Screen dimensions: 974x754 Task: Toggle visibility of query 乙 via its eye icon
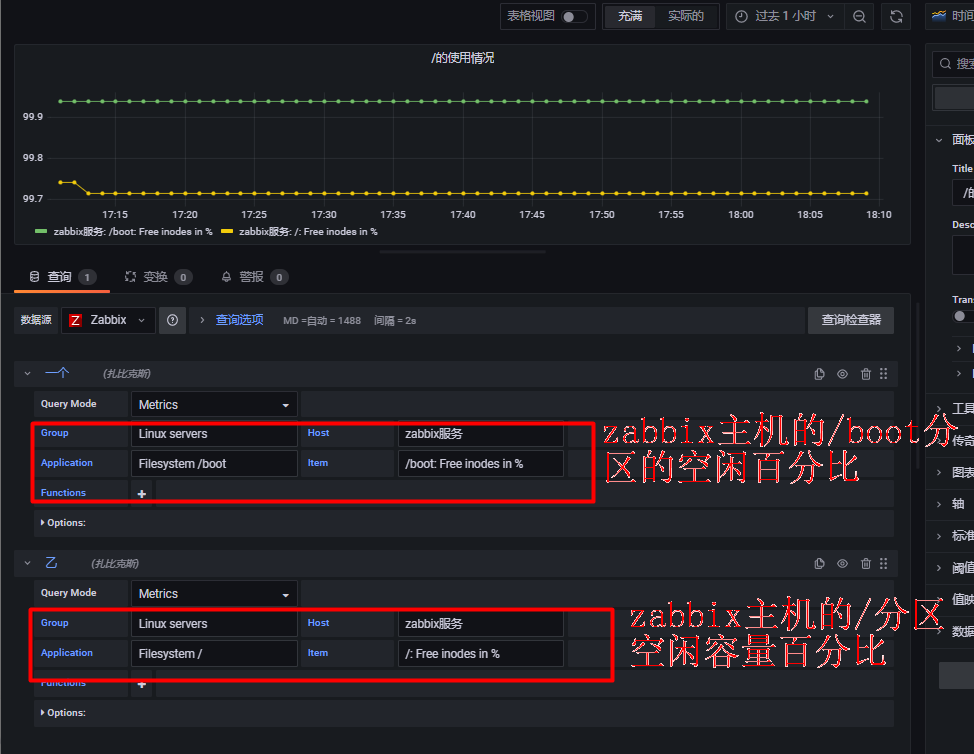(x=842, y=563)
